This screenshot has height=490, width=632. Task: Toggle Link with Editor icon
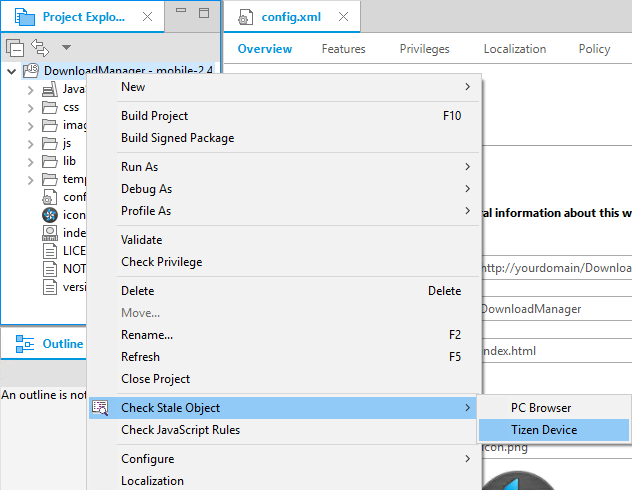click(40, 47)
